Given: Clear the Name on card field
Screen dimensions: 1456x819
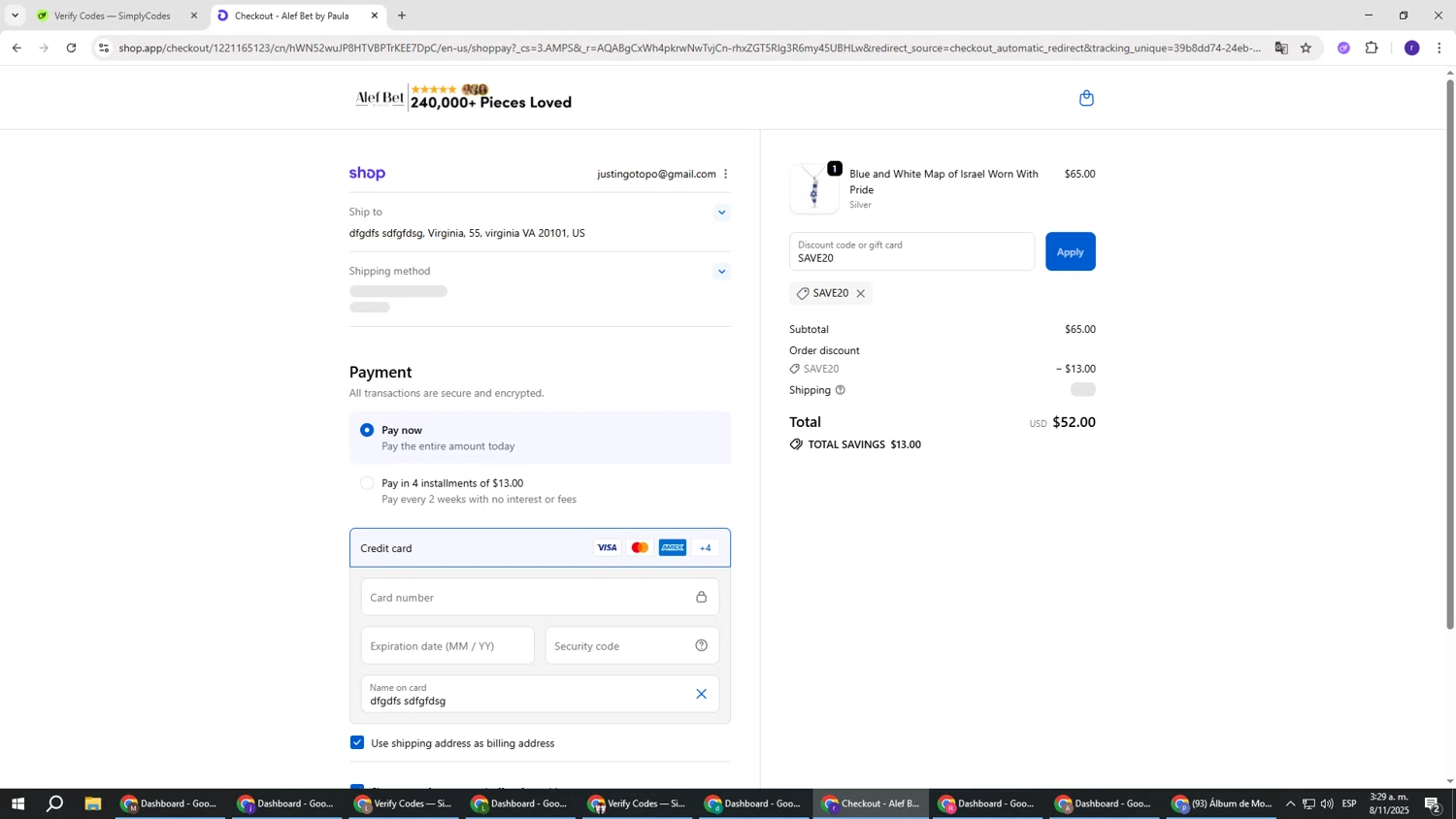Looking at the screenshot, I should pos(701,694).
